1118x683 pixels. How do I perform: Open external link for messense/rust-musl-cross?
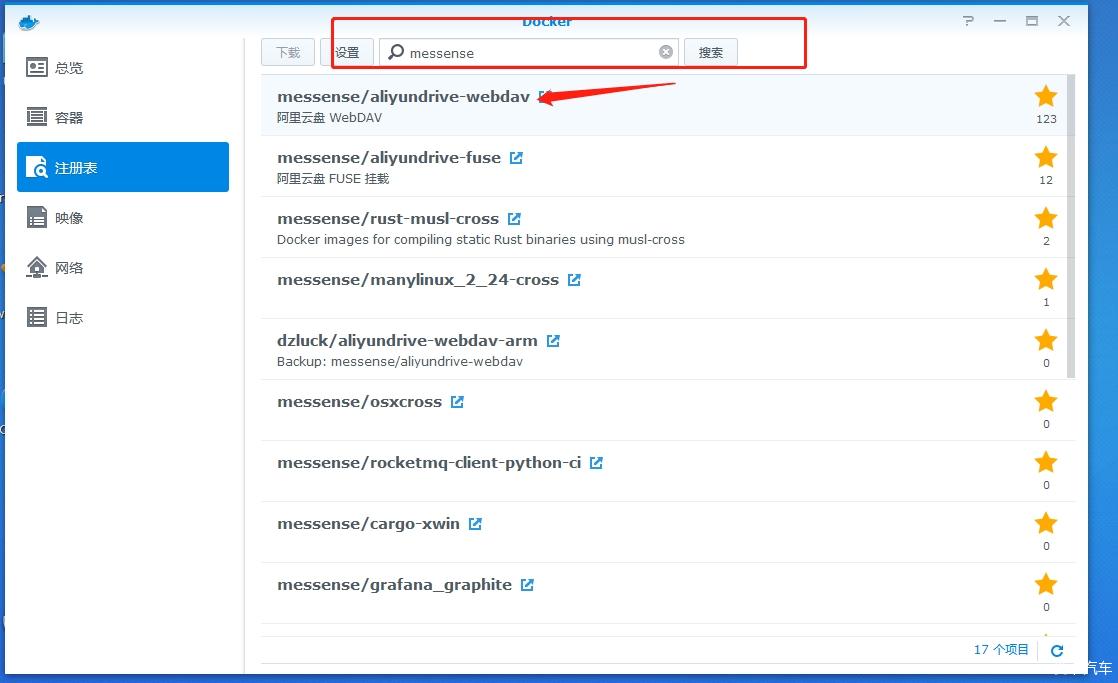(514, 219)
